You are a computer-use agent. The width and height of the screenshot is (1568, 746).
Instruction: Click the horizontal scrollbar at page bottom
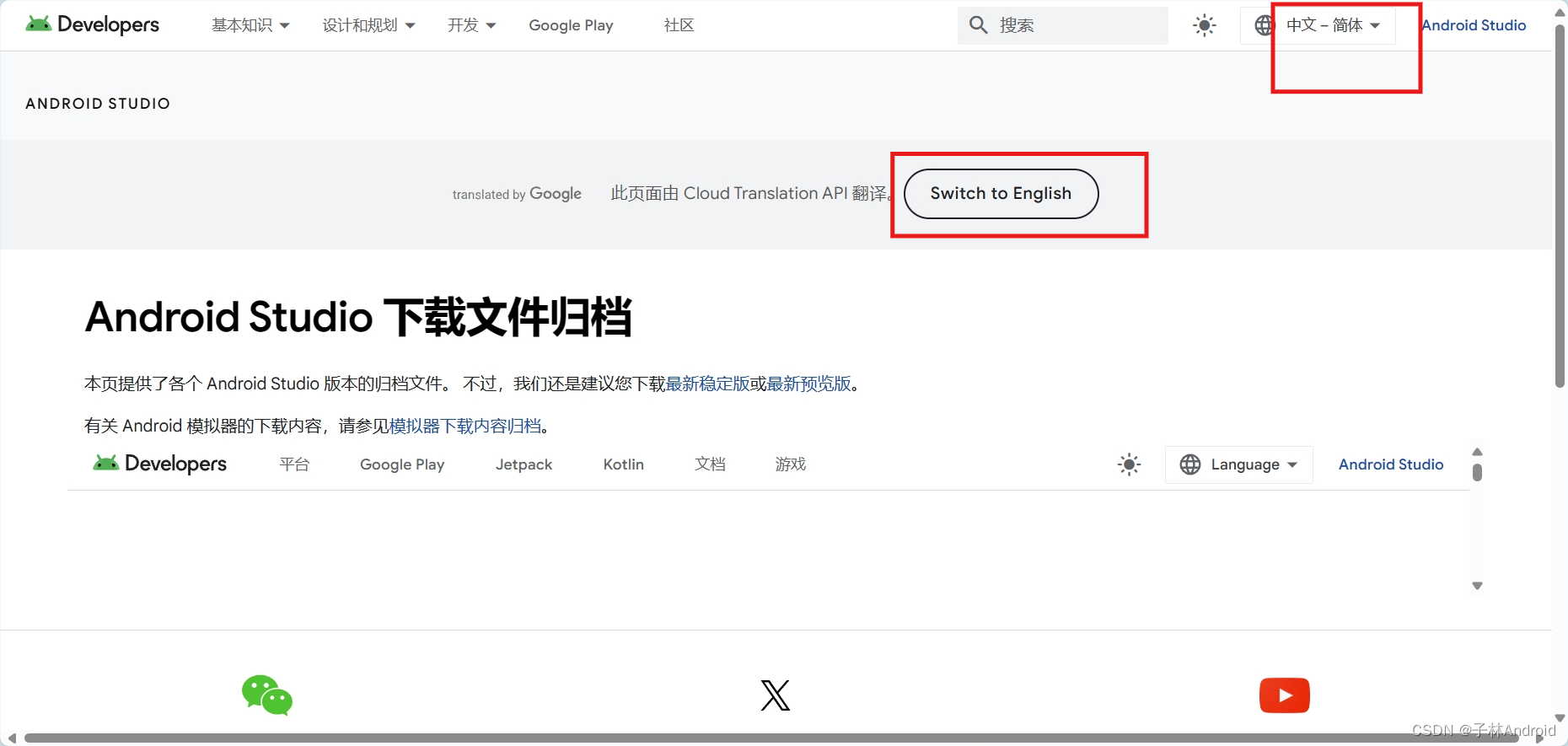coord(771,738)
